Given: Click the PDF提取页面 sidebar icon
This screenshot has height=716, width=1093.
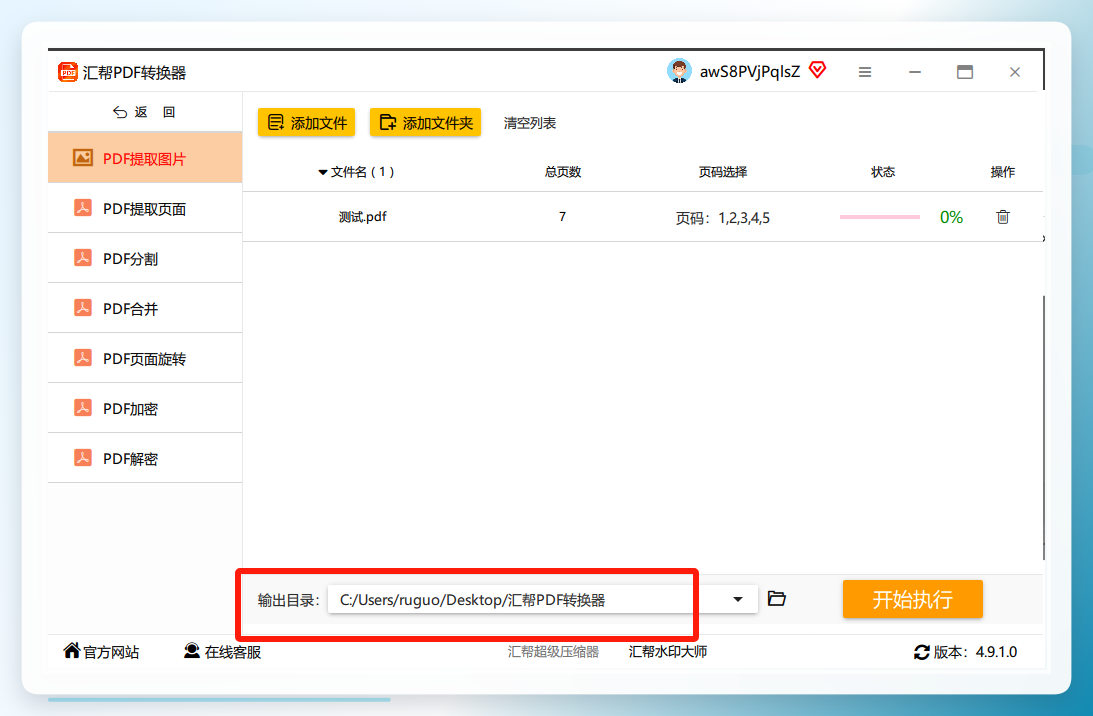Looking at the screenshot, I should pos(83,208).
